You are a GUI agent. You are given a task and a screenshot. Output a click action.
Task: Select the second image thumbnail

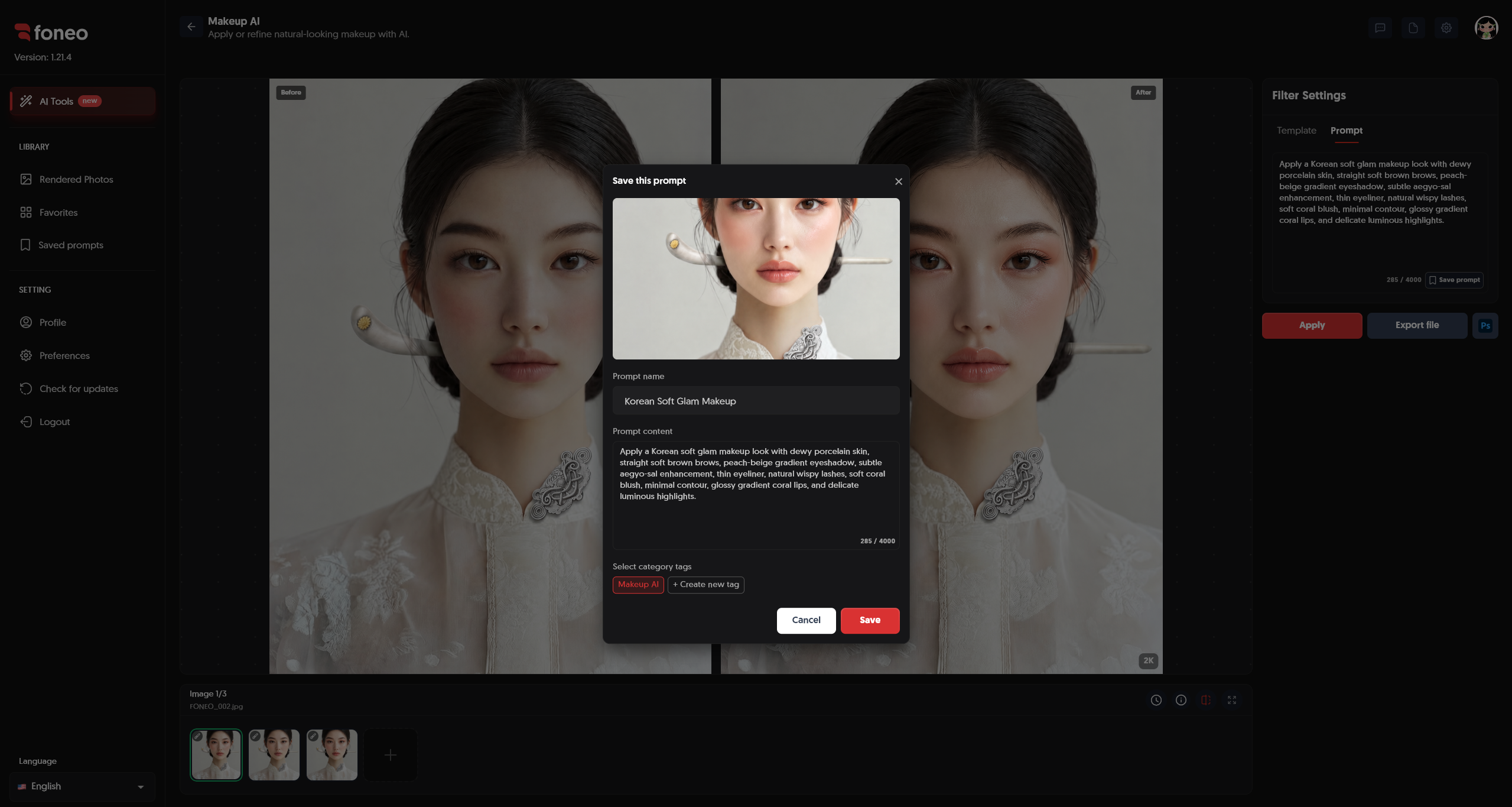(x=274, y=755)
